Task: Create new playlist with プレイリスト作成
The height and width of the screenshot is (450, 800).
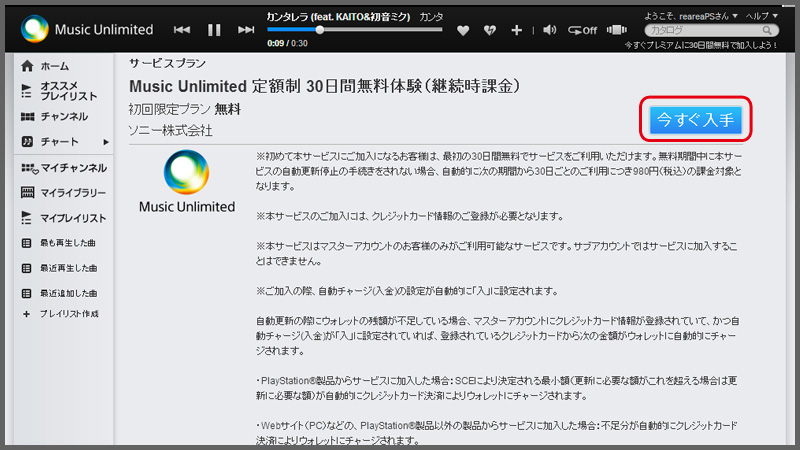Action: [x=61, y=314]
